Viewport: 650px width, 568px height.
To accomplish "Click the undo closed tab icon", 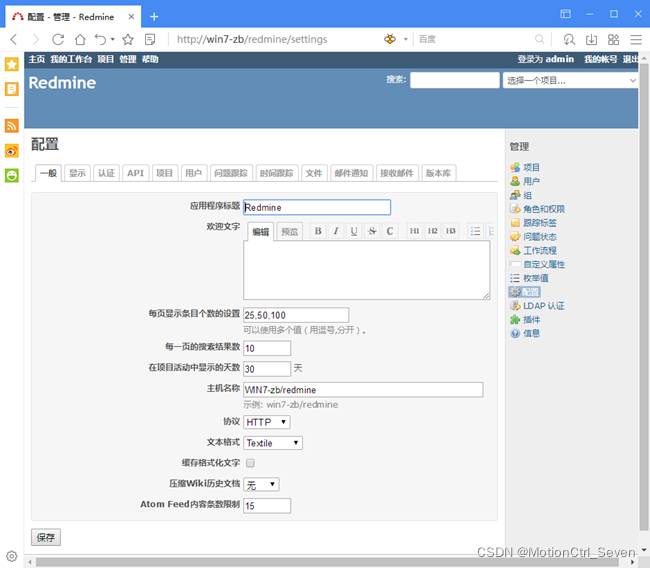I will click(100, 39).
